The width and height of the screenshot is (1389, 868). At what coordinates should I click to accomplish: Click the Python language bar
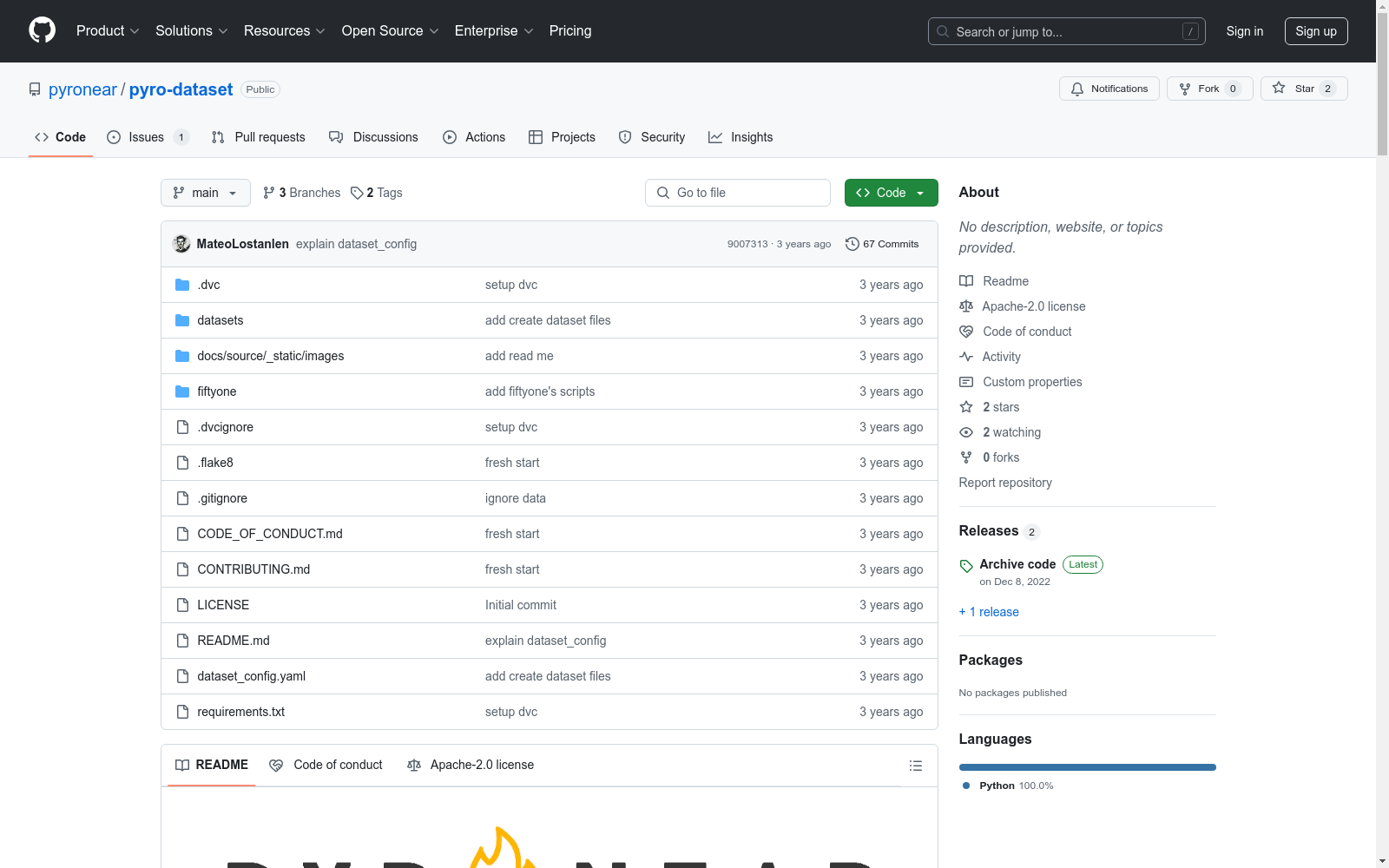pos(1087,767)
